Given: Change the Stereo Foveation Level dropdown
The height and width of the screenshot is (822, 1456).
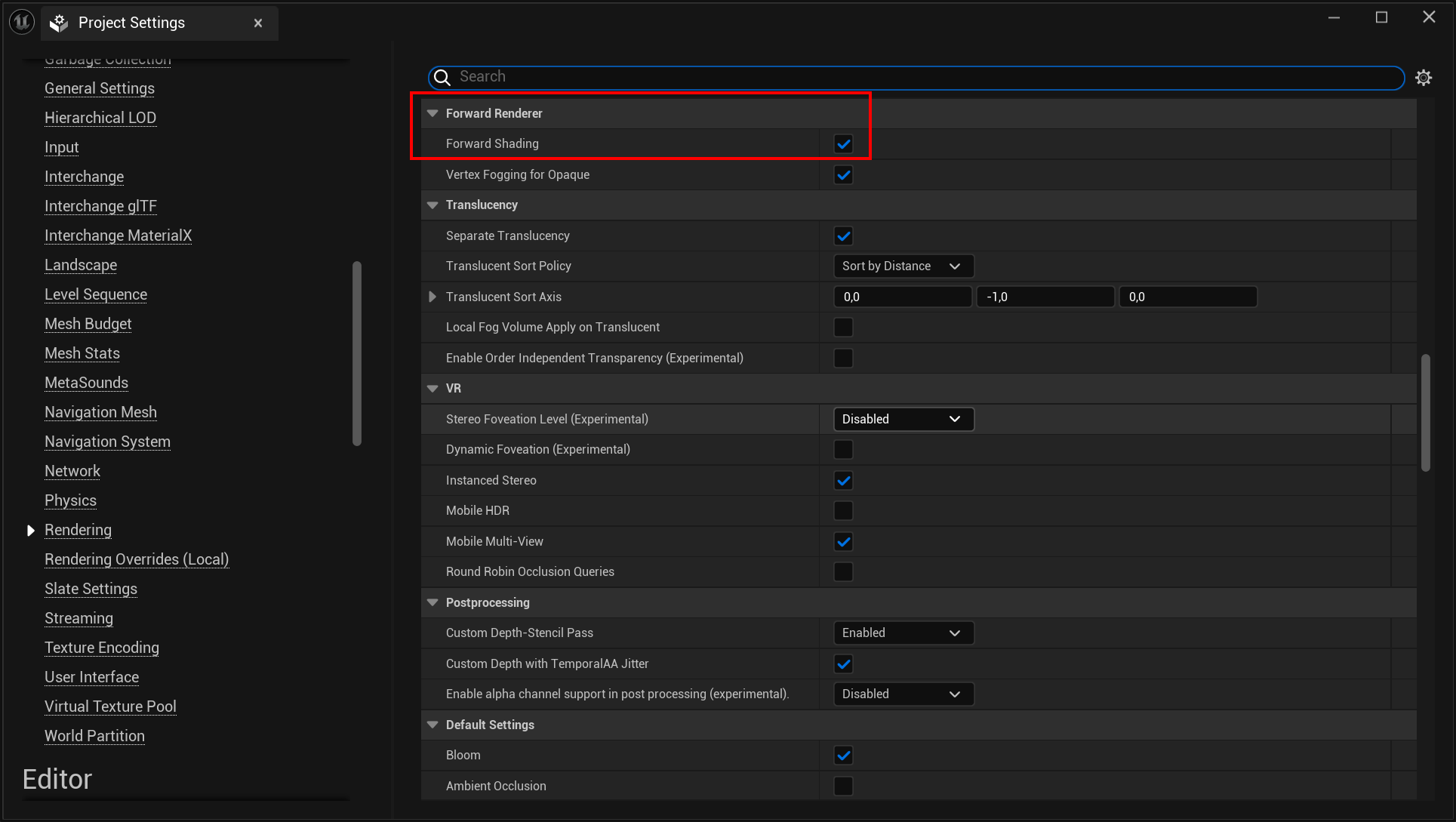Looking at the screenshot, I should coord(903,419).
